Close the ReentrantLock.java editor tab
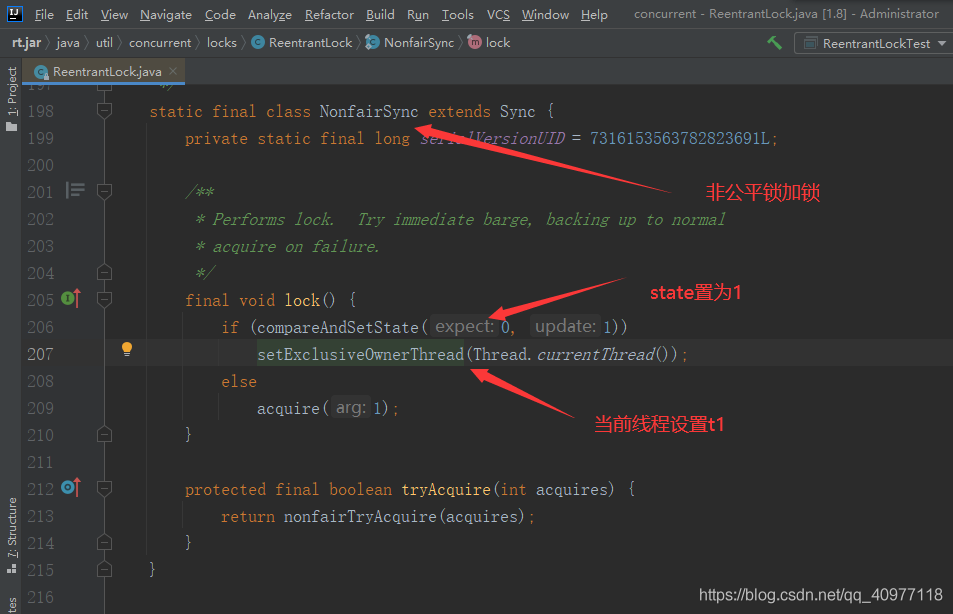This screenshot has height=614, width=953. (173, 71)
